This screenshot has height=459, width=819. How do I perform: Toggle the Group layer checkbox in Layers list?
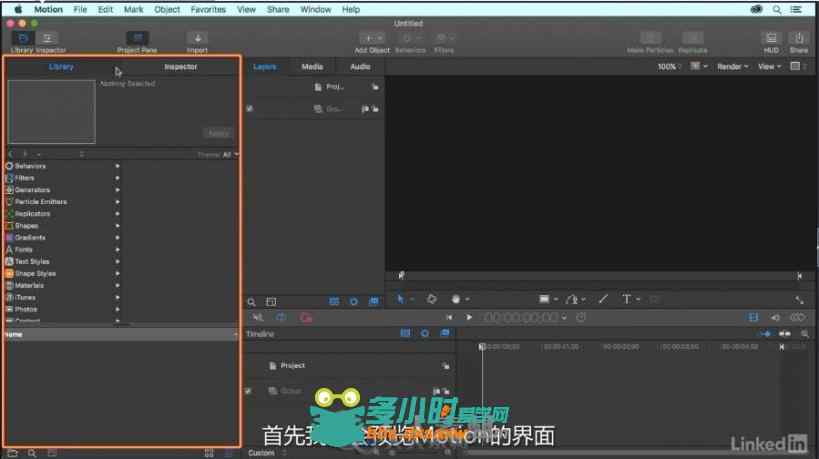pos(250,109)
